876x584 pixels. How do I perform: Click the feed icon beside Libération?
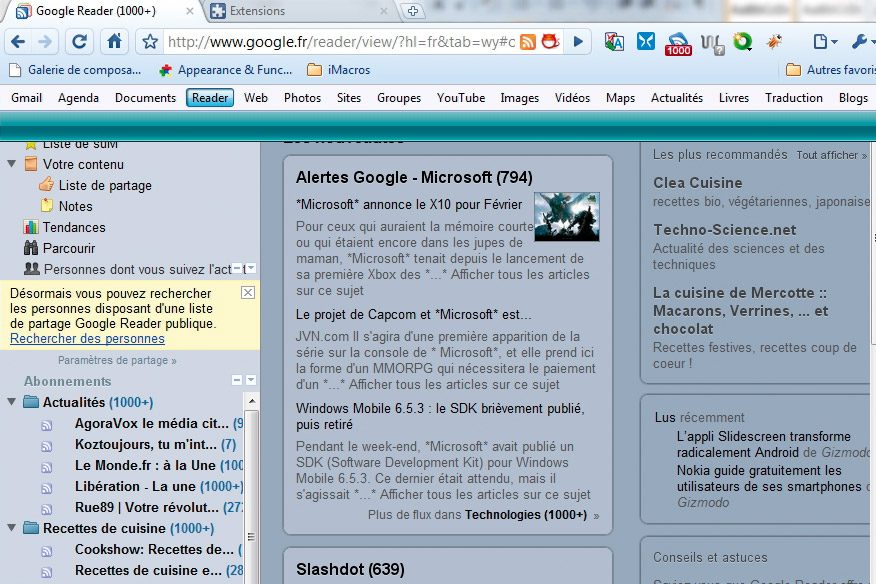(47, 488)
